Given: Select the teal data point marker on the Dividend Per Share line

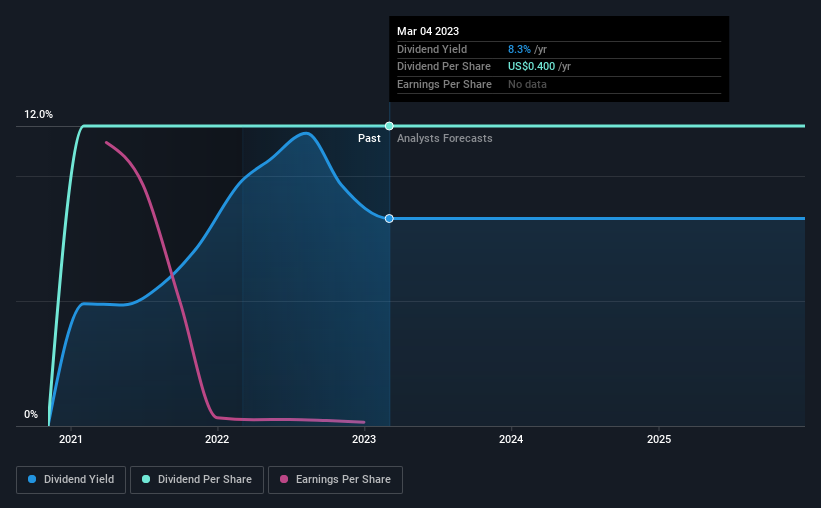Looking at the screenshot, I should (x=389, y=126).
